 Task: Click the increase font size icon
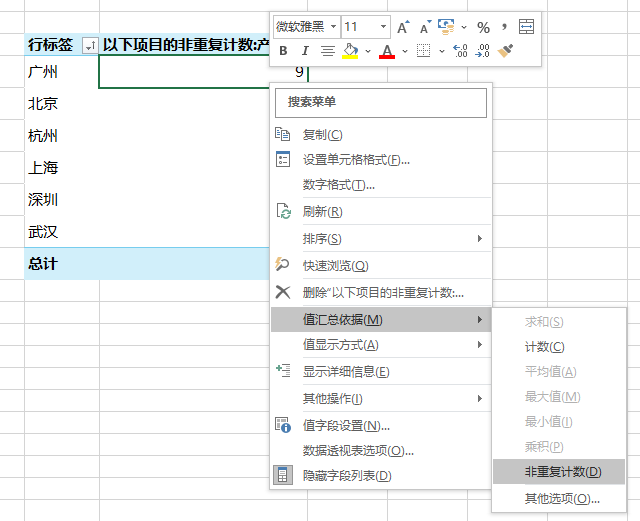(403, 27)
